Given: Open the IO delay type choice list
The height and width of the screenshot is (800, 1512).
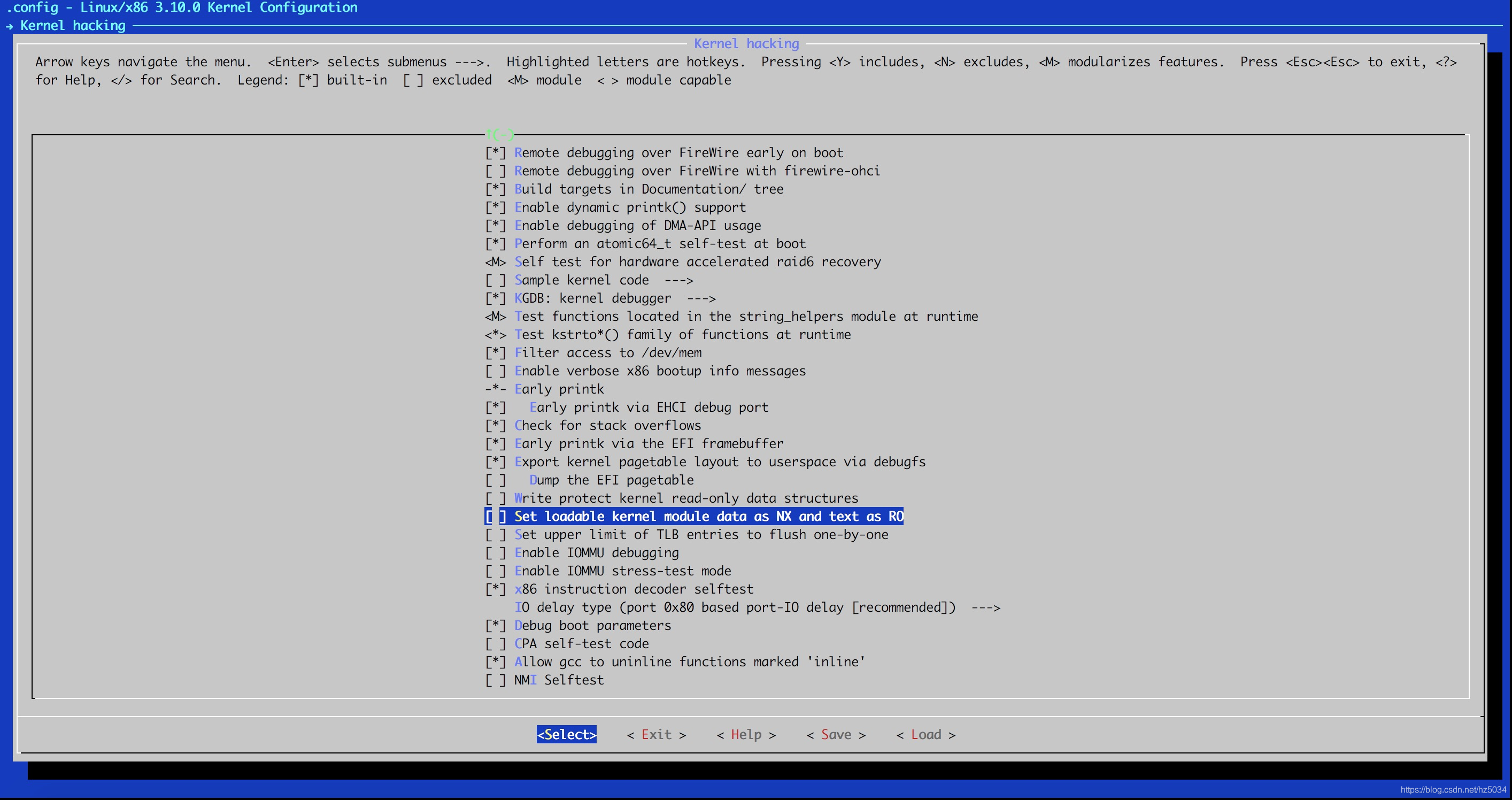Looking at the screenshot, I should point(757,607).
